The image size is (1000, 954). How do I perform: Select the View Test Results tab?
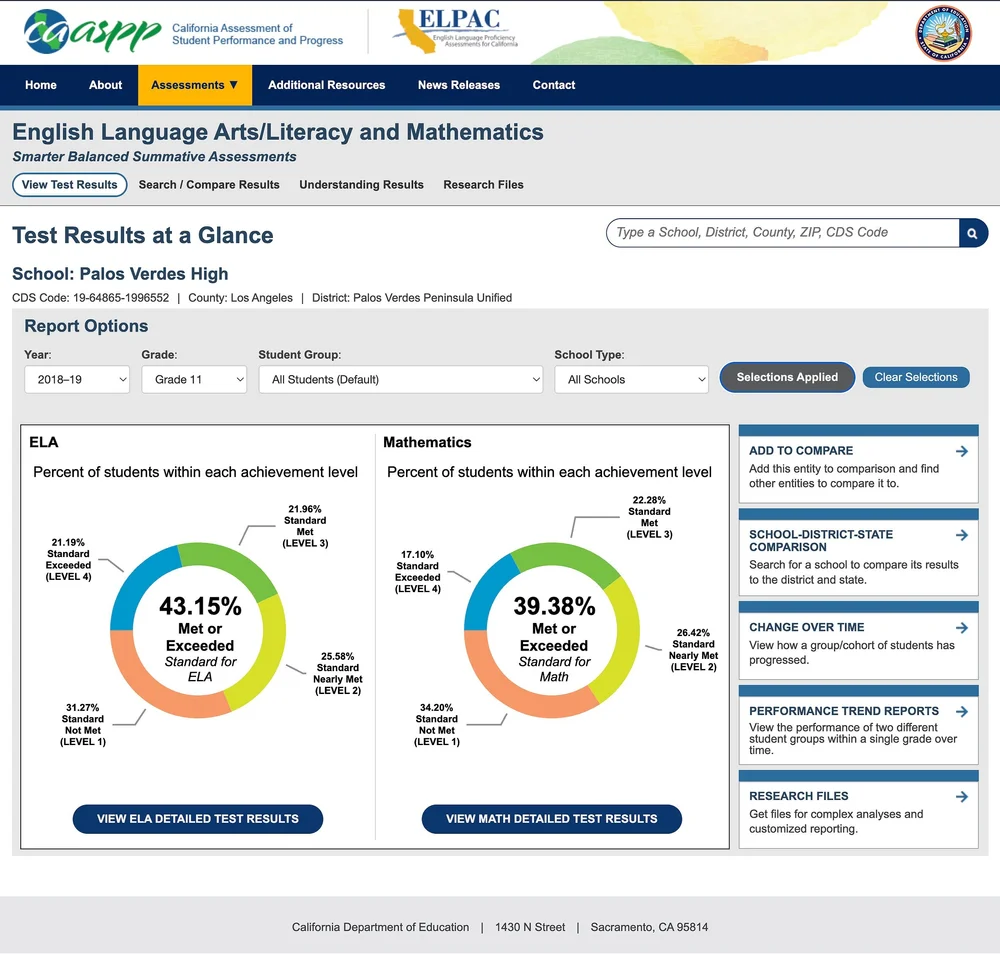tap(70, 185)
